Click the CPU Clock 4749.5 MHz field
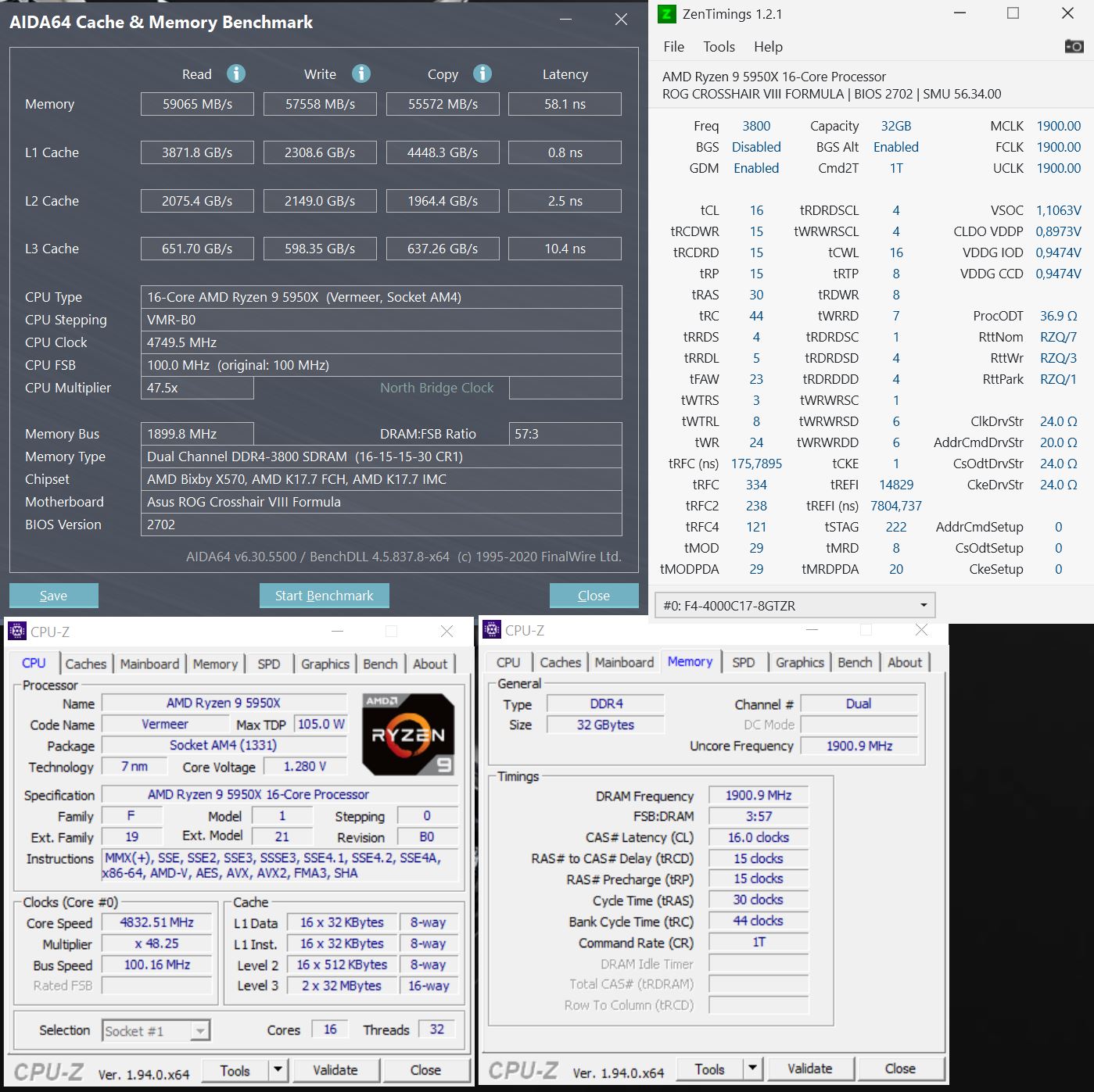The image size is (1094, 1092). coord(381,342)
